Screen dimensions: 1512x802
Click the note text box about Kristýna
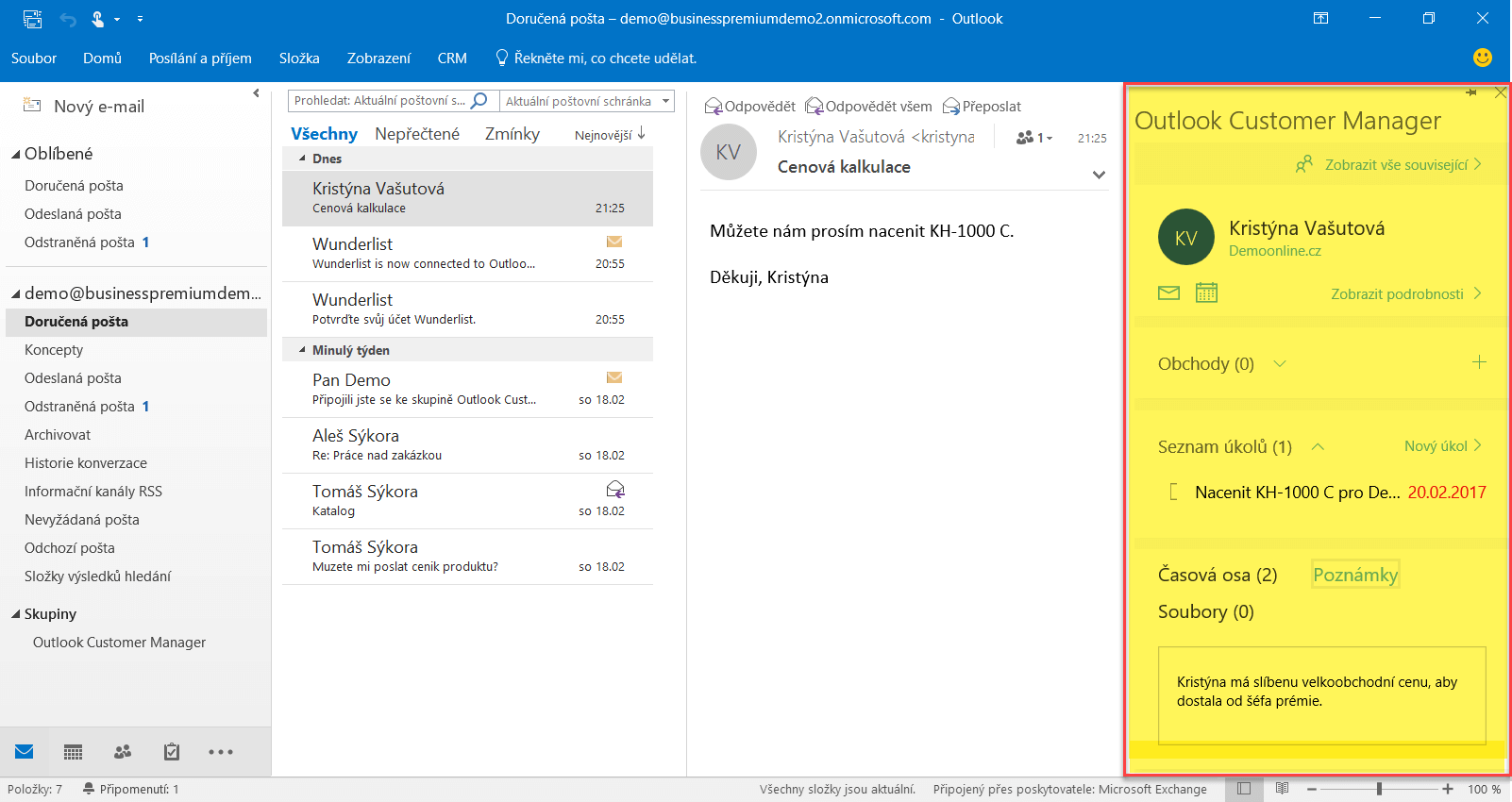point(1321,694)
